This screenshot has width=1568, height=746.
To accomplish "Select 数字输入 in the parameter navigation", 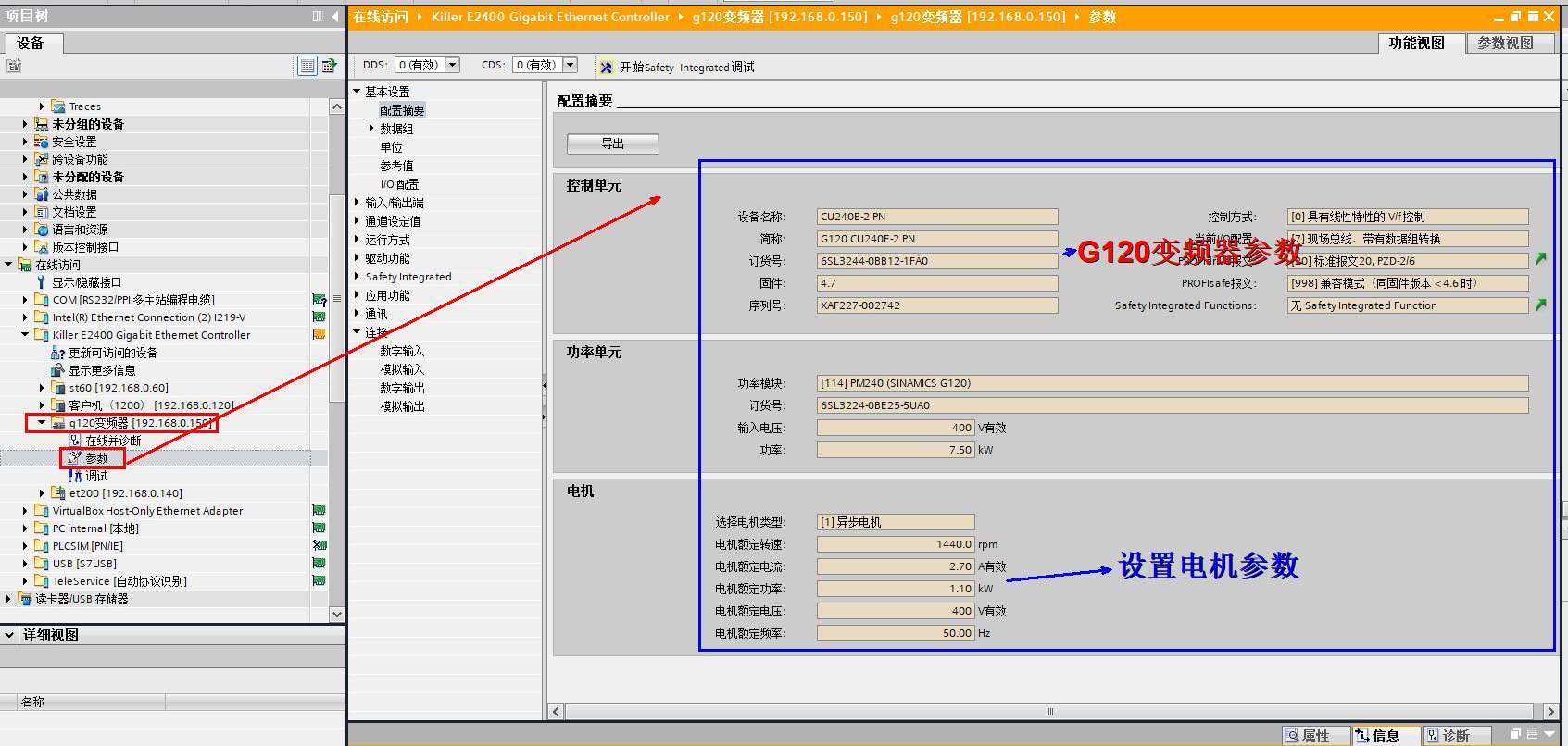I will (x=402, y=351).
